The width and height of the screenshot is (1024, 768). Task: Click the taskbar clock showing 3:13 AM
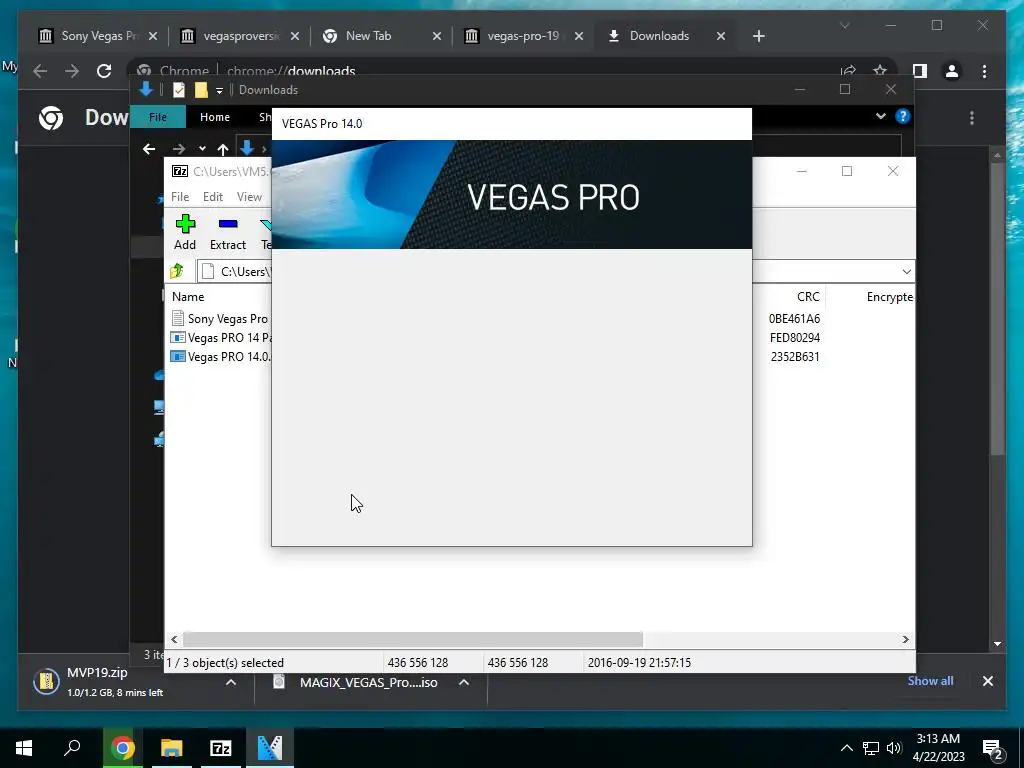pos(938,748)
